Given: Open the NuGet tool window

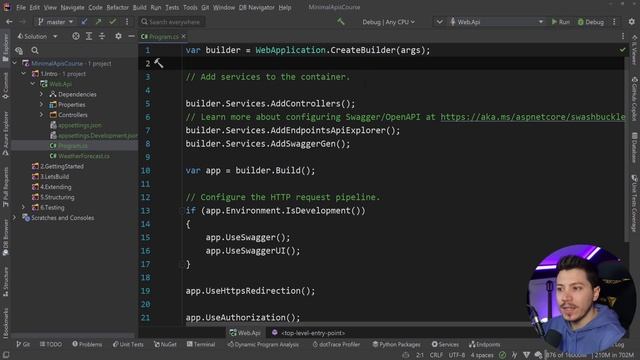Looking at the screenshot, I should 165,344.
